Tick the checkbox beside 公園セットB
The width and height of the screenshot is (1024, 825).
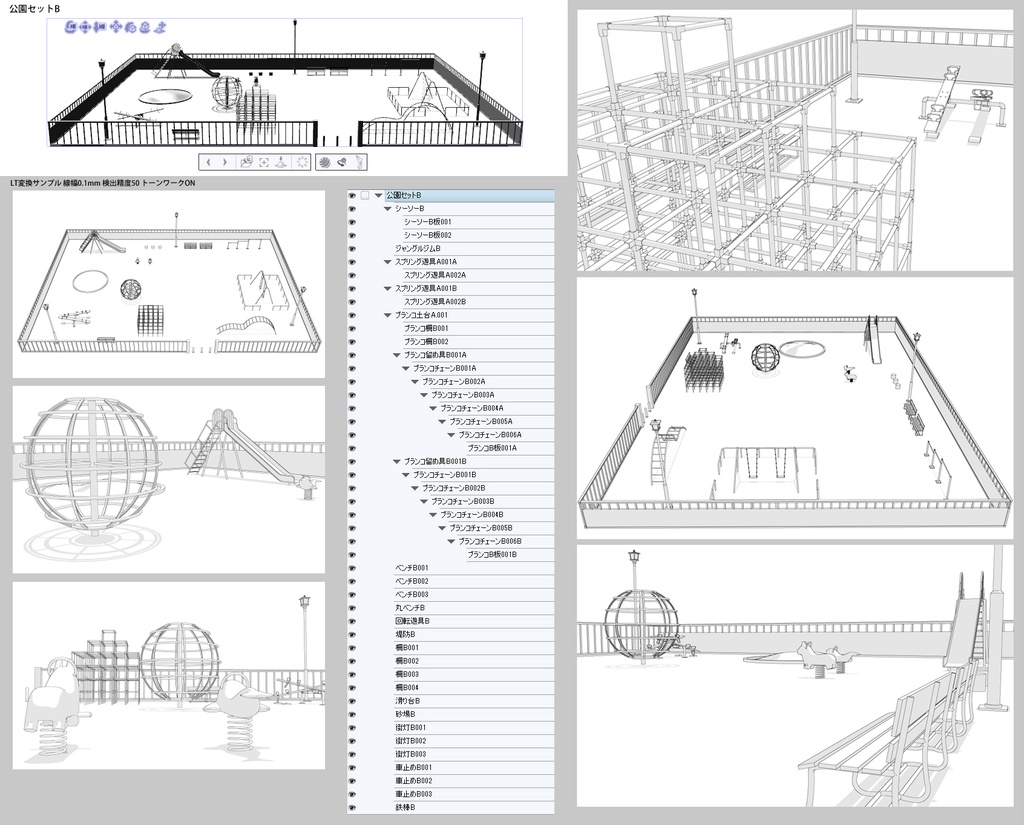(x=365, y=195)
